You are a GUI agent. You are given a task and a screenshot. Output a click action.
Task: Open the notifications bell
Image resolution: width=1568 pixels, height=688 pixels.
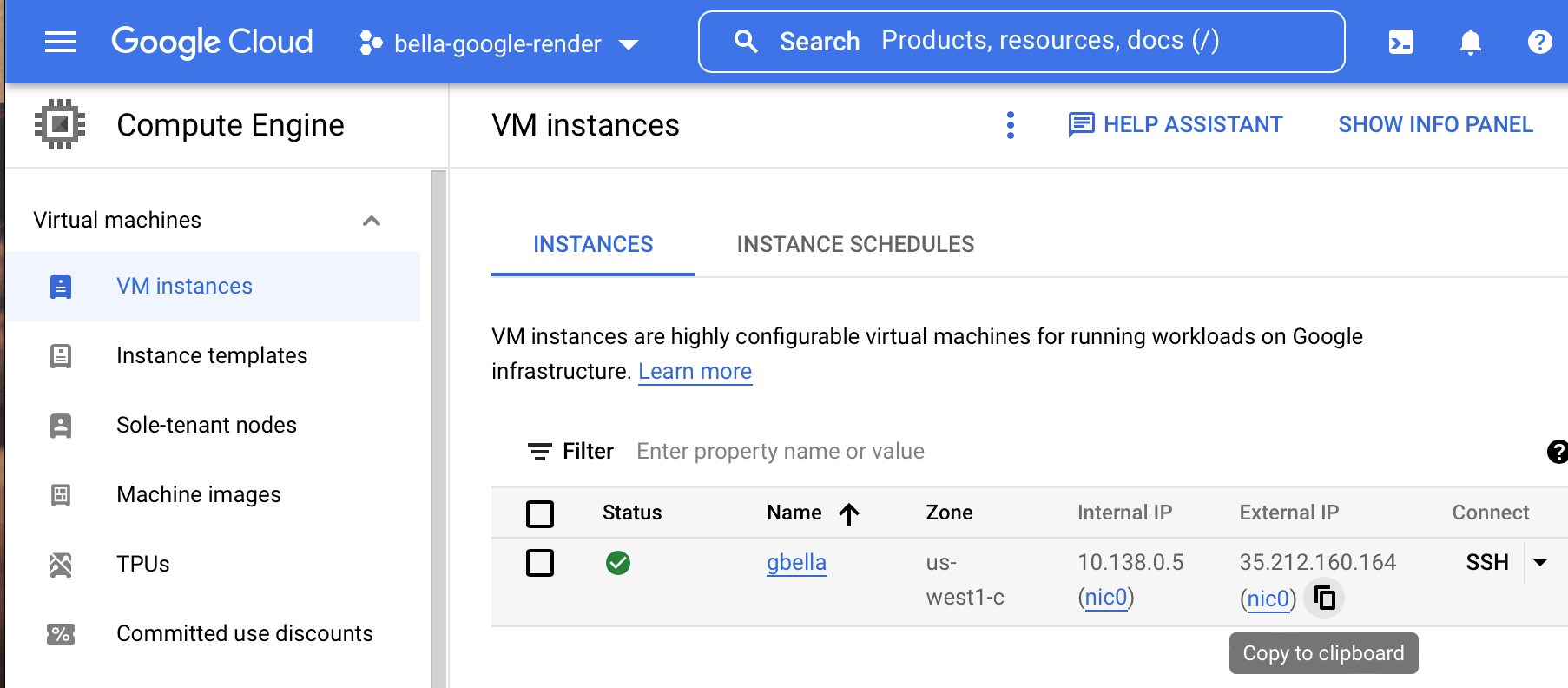1470,42
